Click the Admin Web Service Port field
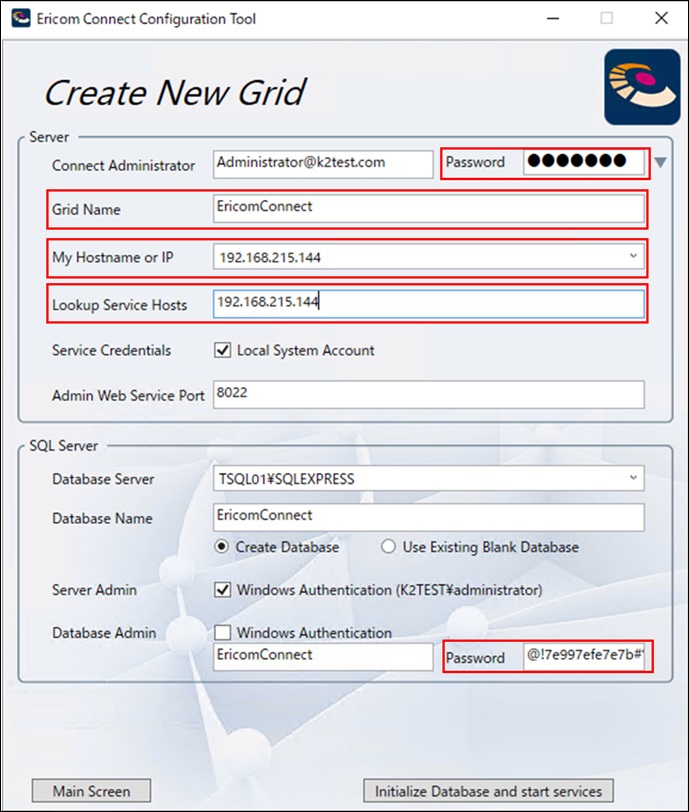 428,395
